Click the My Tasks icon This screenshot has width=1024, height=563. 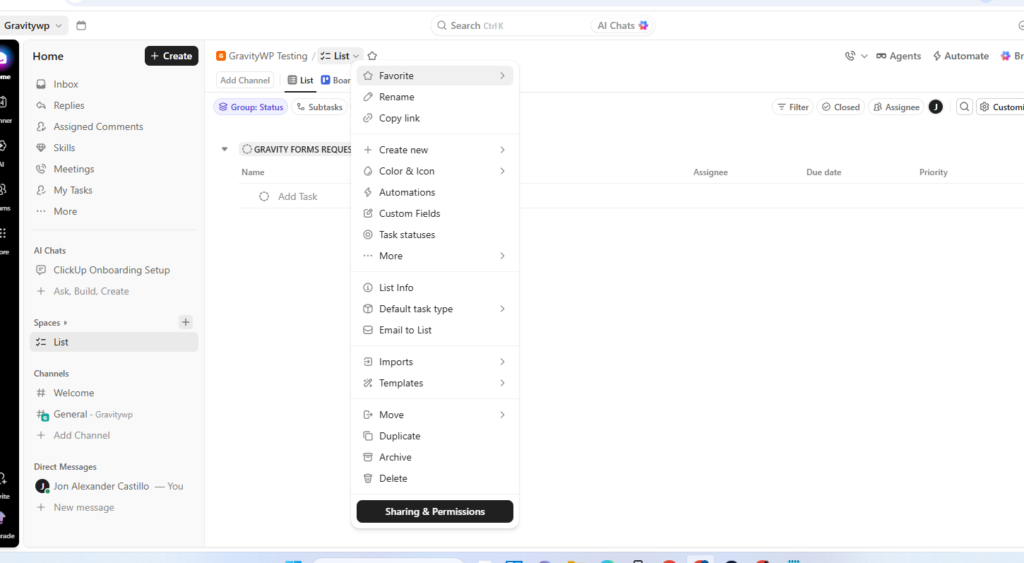pos(41,190)
